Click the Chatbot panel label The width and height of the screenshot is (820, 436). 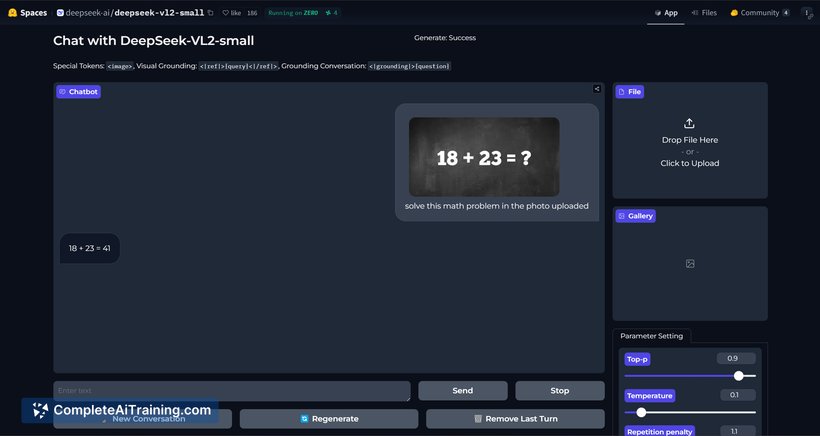(x=78, y=91)
